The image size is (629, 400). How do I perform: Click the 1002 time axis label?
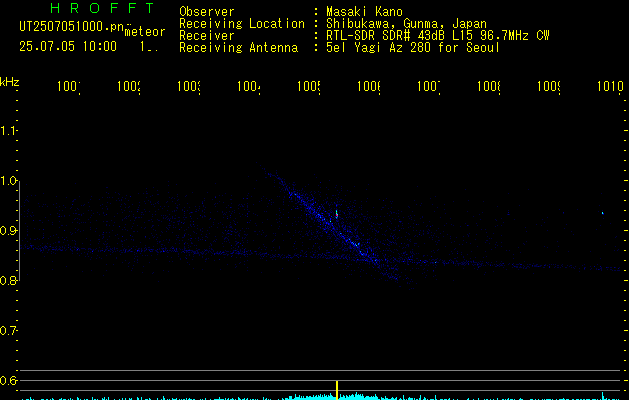tap(128, 86)
